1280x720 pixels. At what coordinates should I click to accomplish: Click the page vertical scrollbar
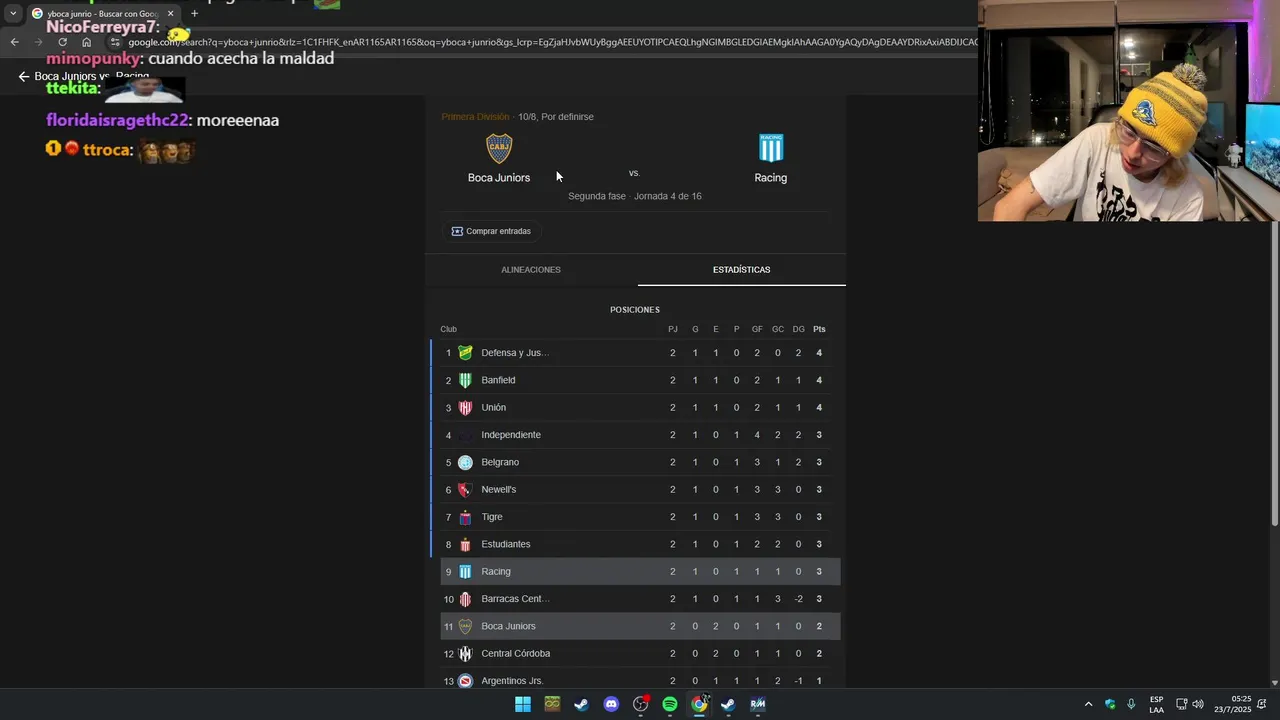click(1274, 375)
